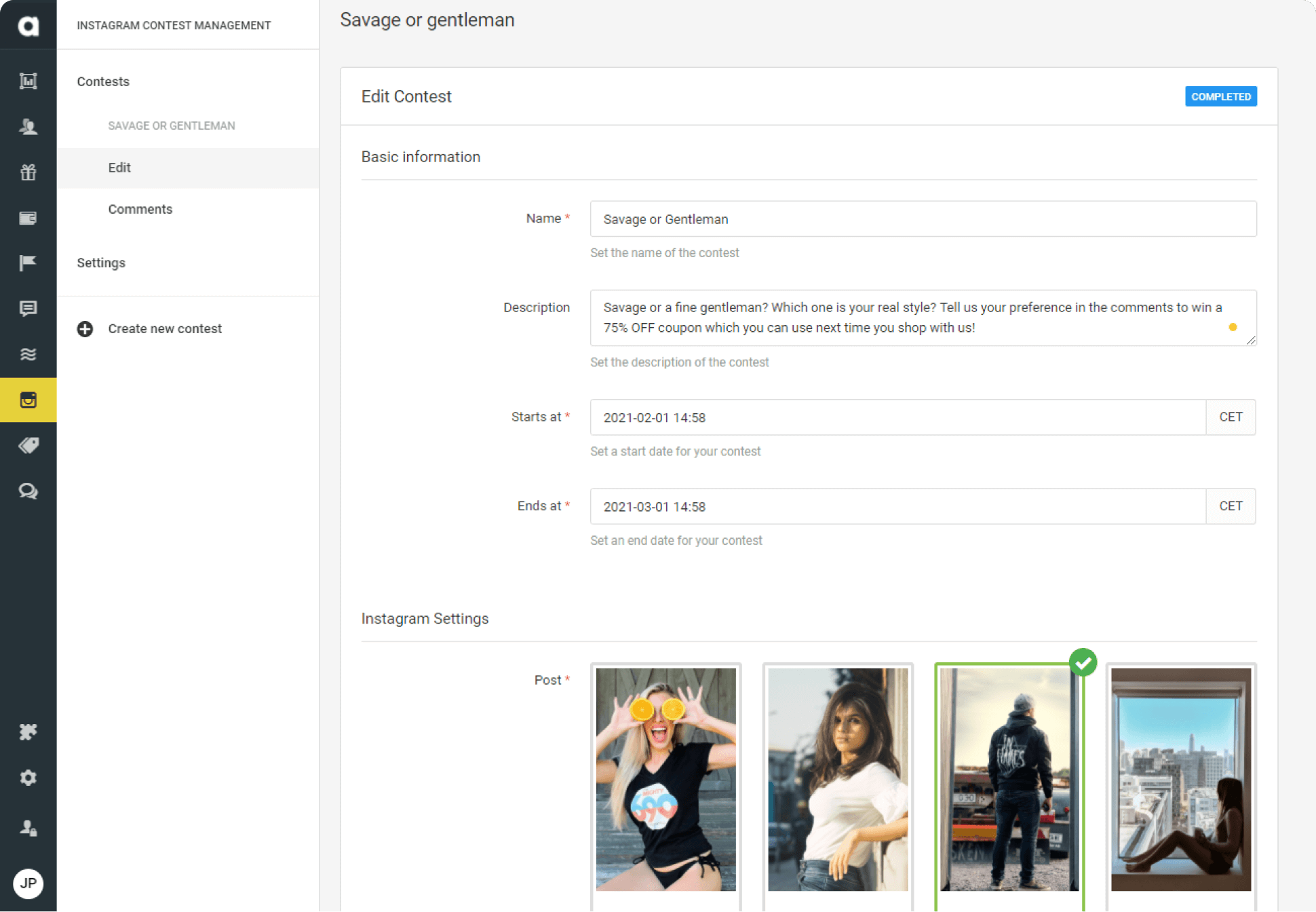Open the Ends at date picker field
The image size is (1316, 912).
coord(897,506)
